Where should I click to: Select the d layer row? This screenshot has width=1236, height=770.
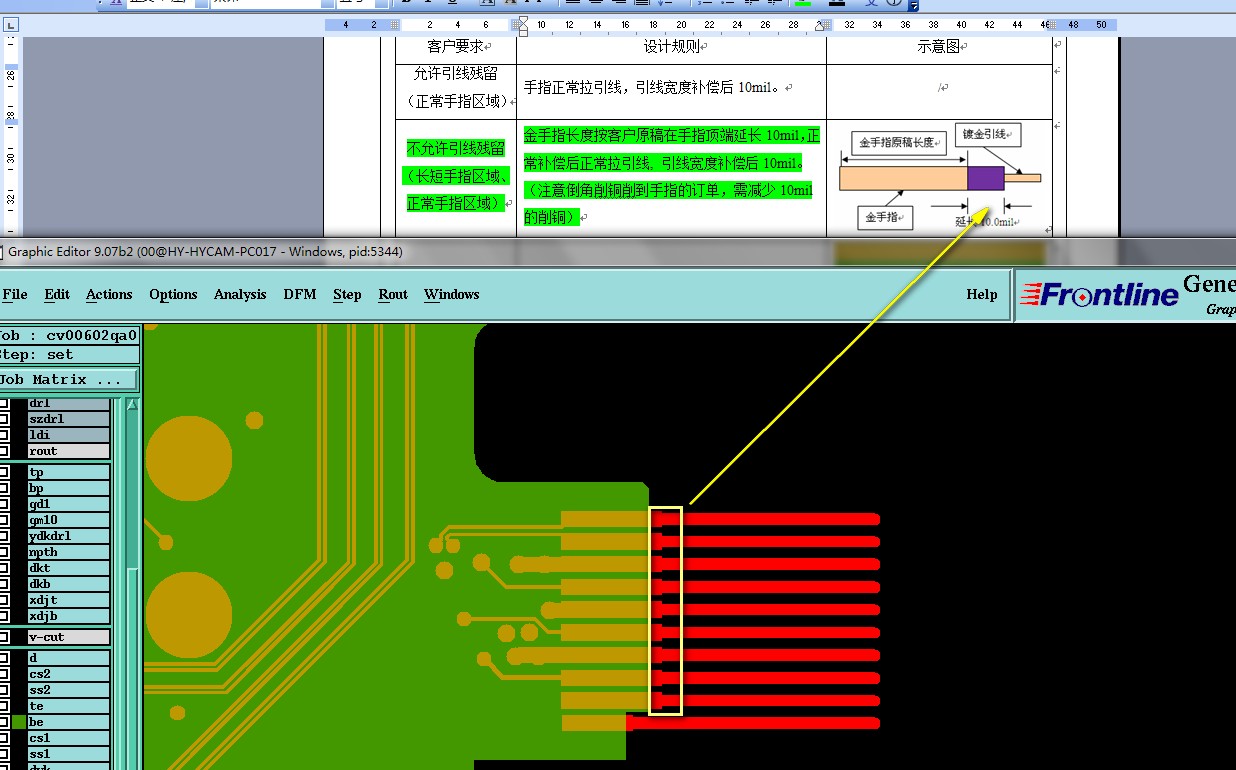coord(69,658)
